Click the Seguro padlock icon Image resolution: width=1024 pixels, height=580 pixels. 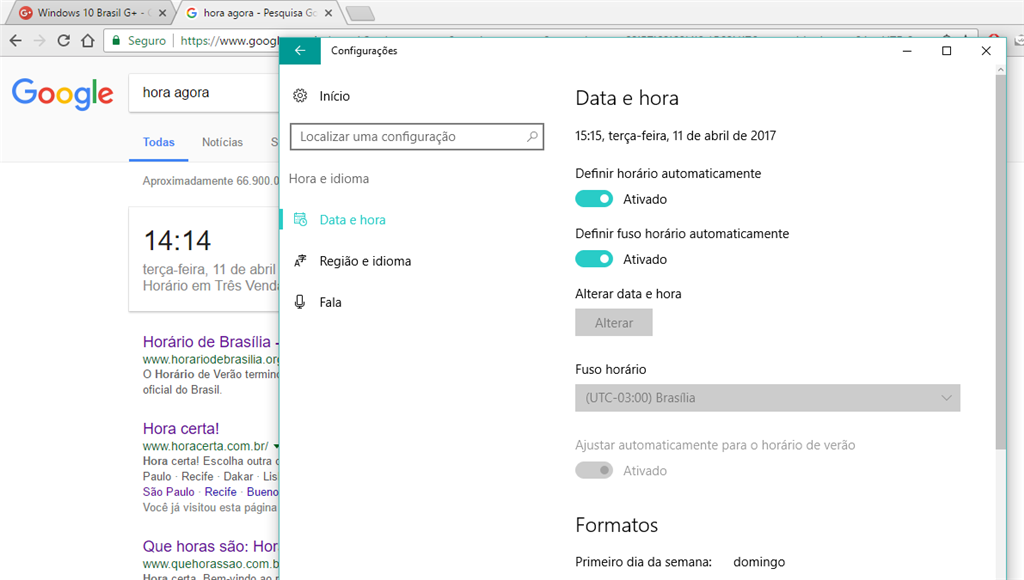116,40
